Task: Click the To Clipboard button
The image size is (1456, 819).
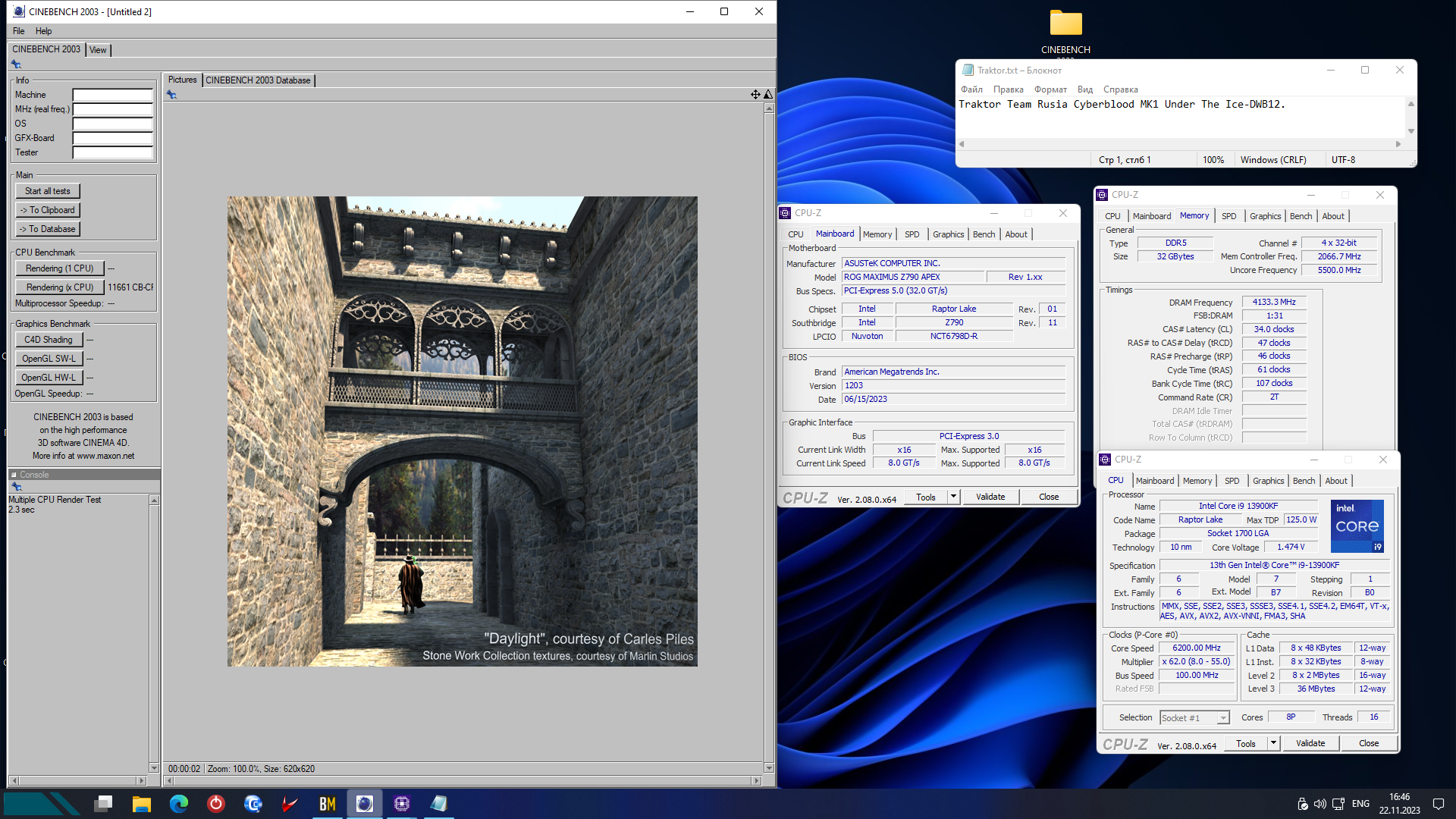Action: (47, 210)
